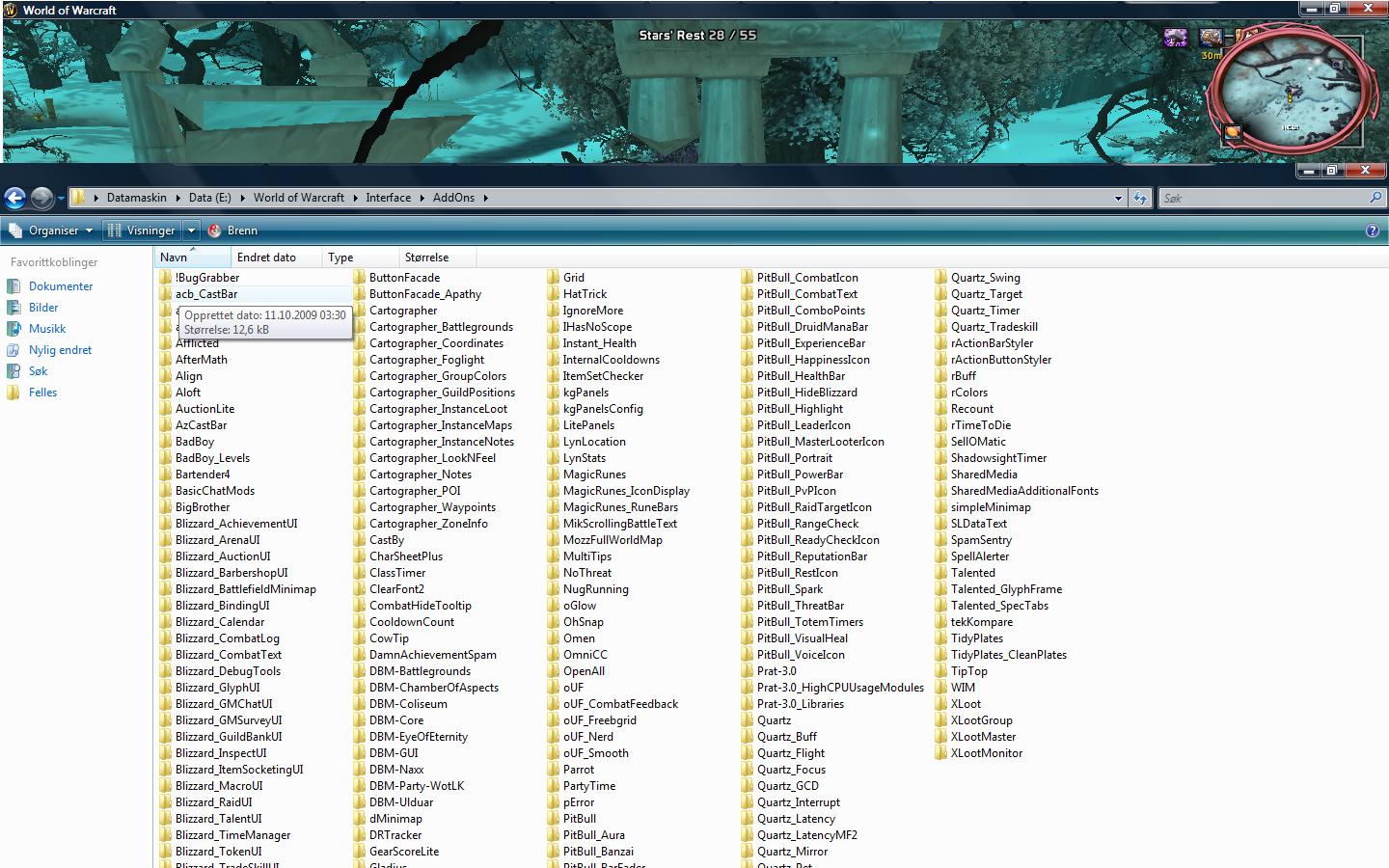Refresh the folder with the refresh button

pos(1140,198)
